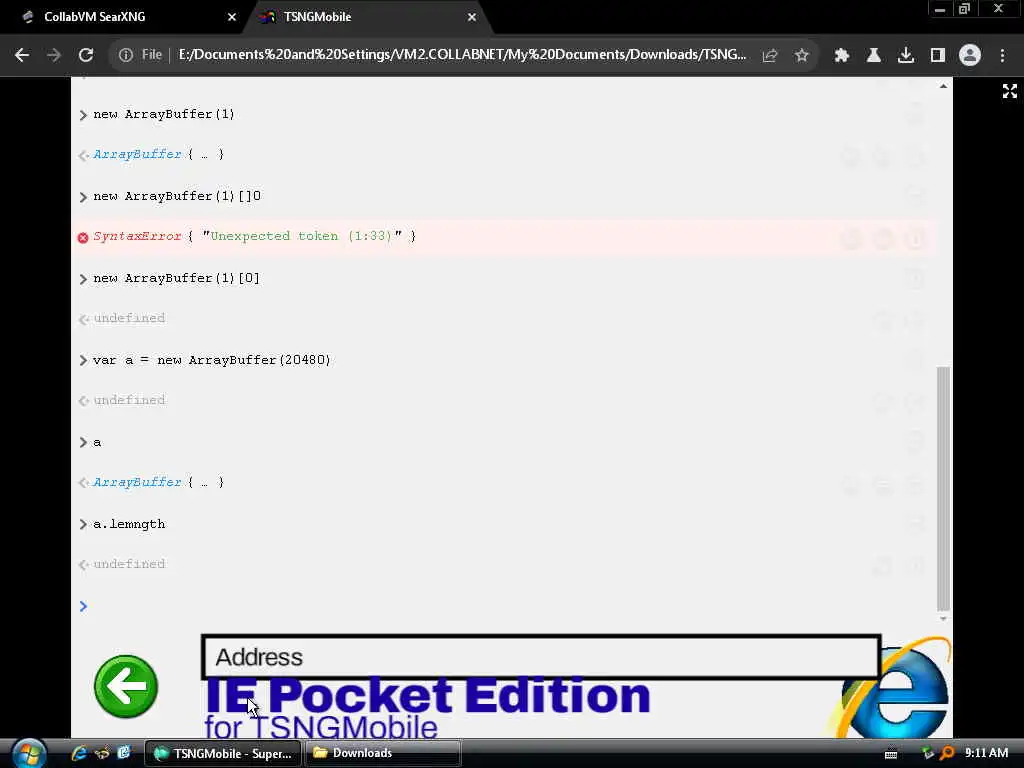Focus the IE Pocket Address field
The width and height of the screenshot is (1024, 768).
[541, 657]
